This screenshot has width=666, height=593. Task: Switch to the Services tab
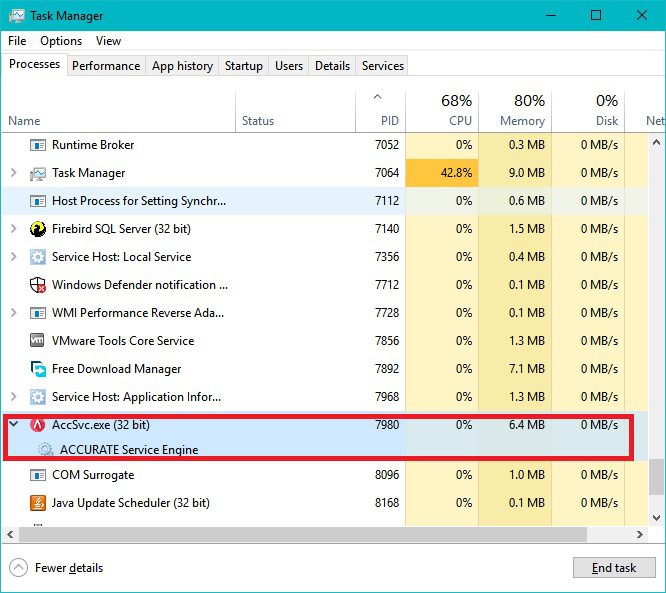tap(383, 66)
